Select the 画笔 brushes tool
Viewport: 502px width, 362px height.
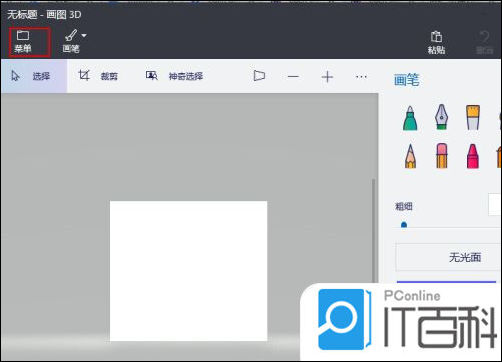(71, 41)
